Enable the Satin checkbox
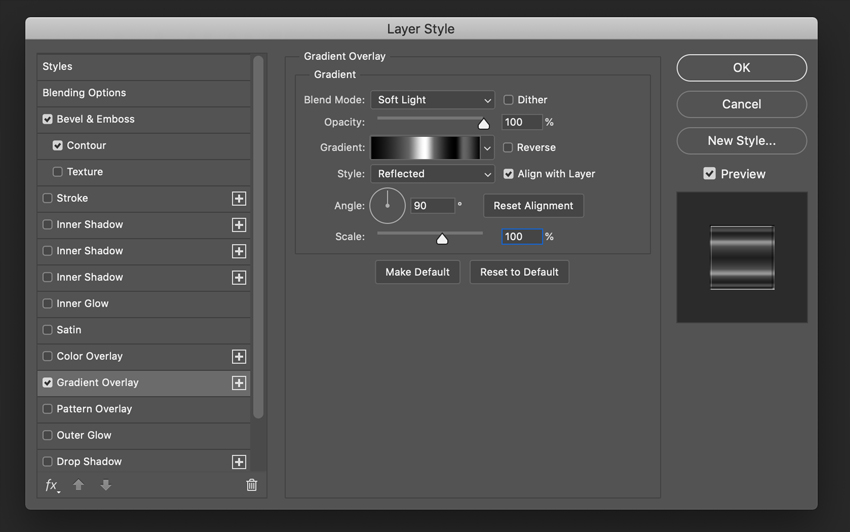Image resolution: width=850 pixels, height=532 pixels. (48, 330)
